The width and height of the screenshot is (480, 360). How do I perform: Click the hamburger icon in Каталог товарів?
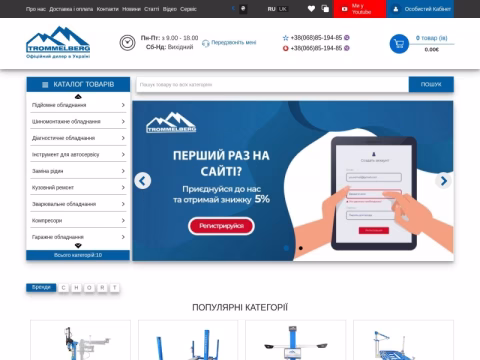tap(45, 85)
